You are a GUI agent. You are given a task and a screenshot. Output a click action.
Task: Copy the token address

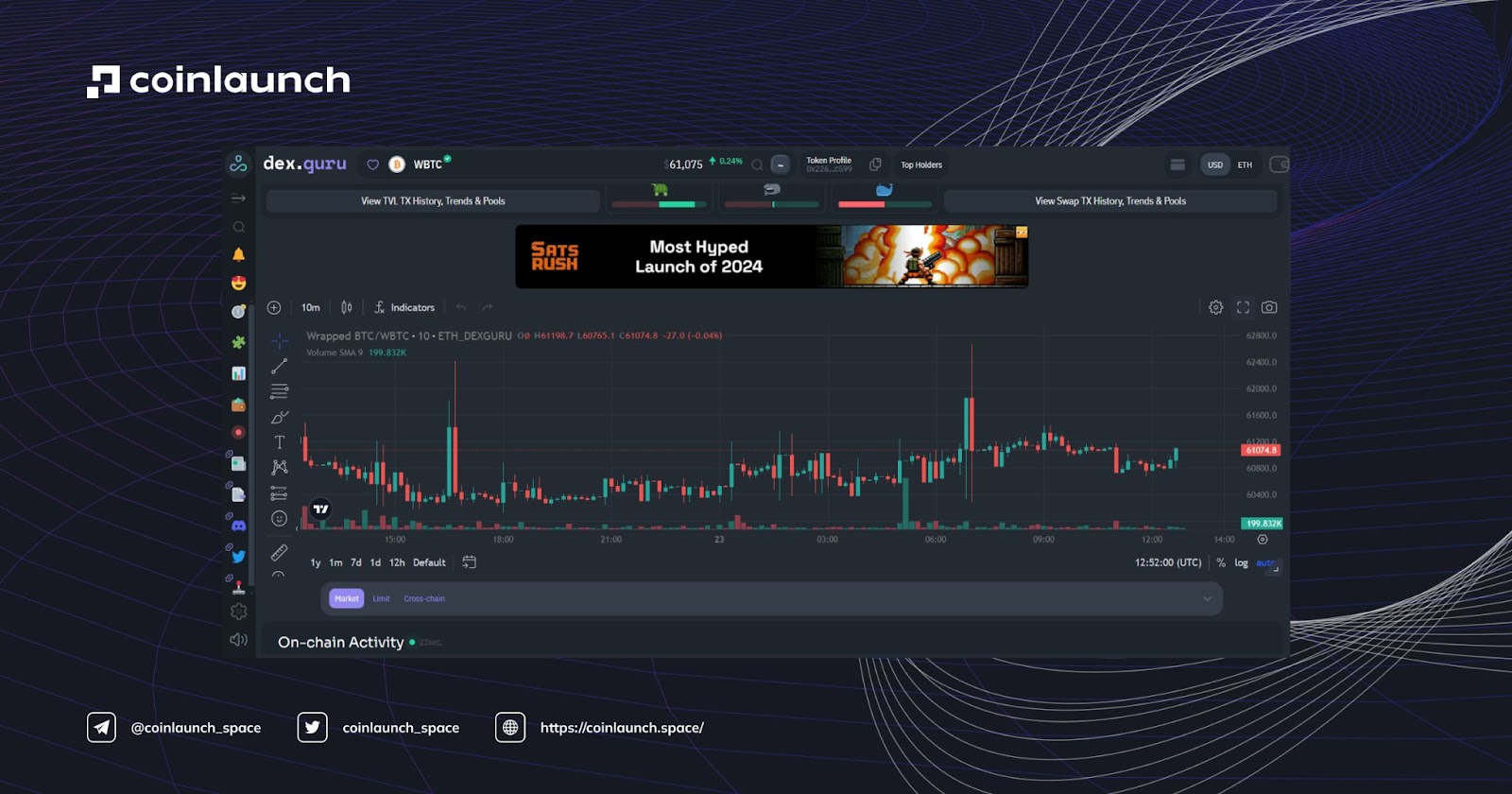(875, 164)
